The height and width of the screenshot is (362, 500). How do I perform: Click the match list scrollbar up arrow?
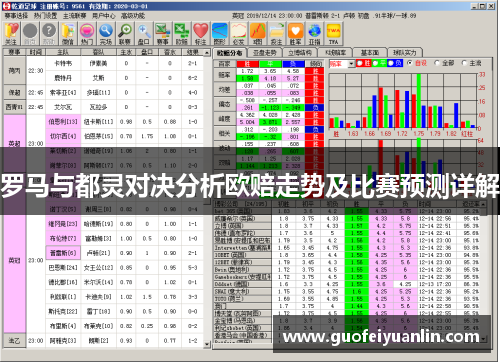point(207,53)
